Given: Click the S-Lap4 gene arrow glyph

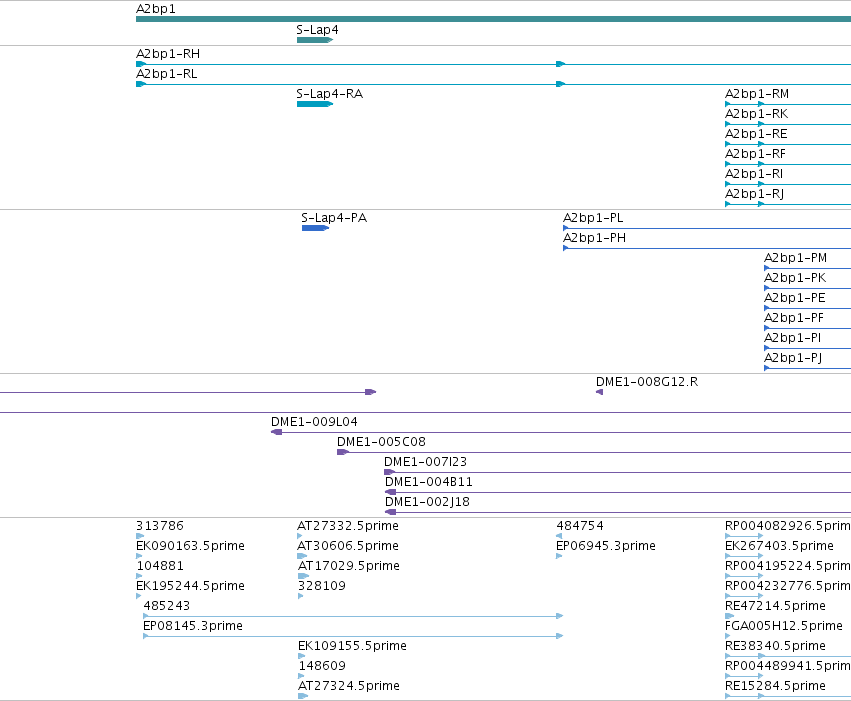Looking at the screenshot, I should pos(315,40).
